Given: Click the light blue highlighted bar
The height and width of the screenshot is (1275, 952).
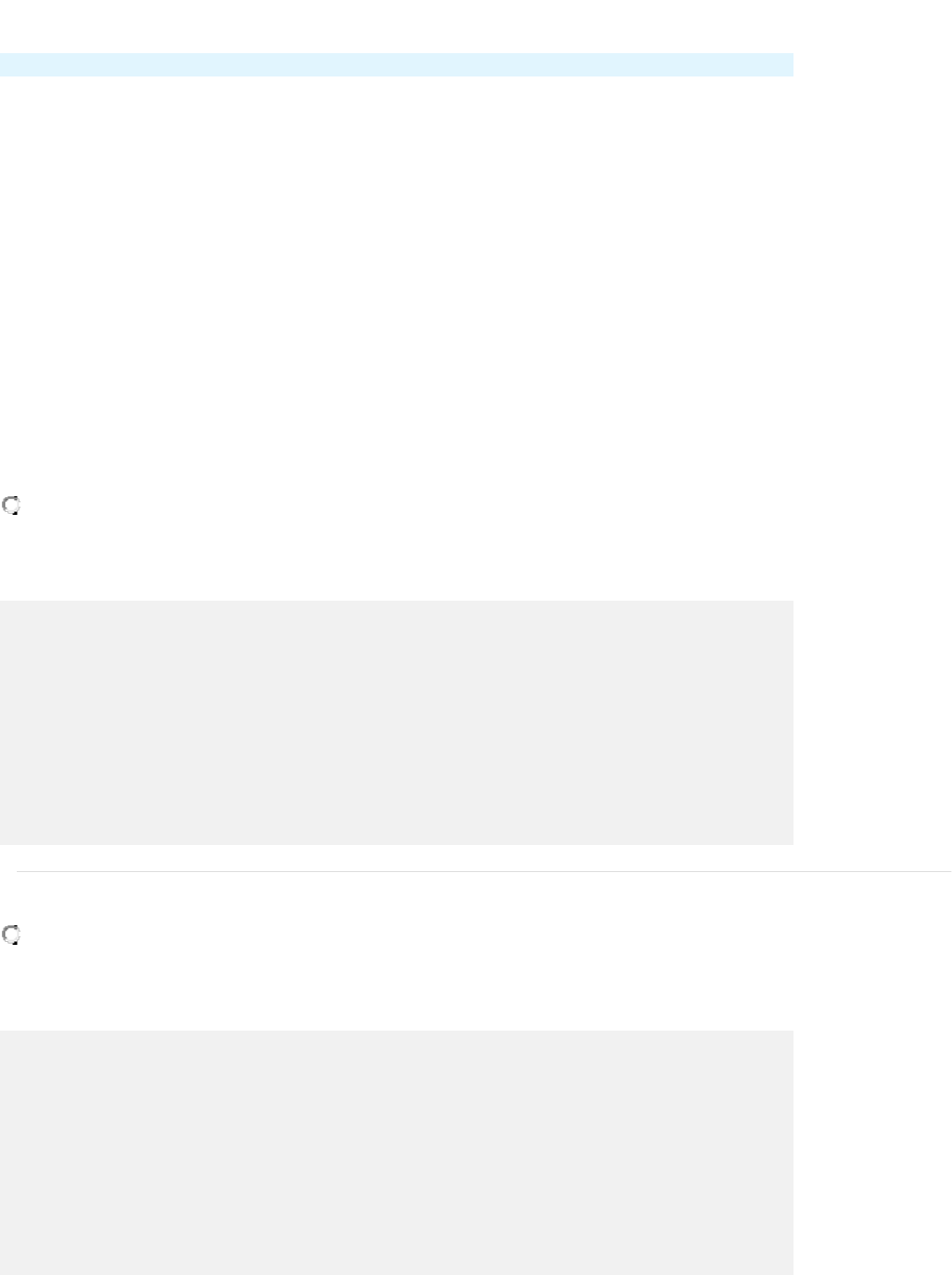Looking at the screenshot, I should click(x=396, y=64).
